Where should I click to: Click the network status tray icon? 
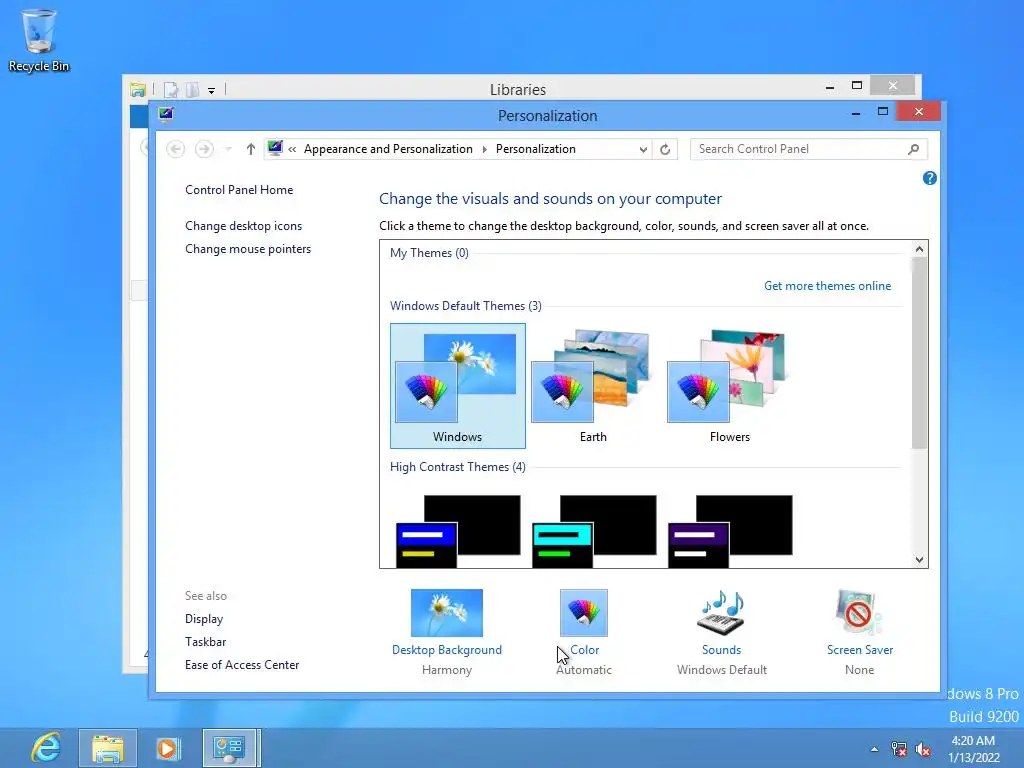coord(899,749)
